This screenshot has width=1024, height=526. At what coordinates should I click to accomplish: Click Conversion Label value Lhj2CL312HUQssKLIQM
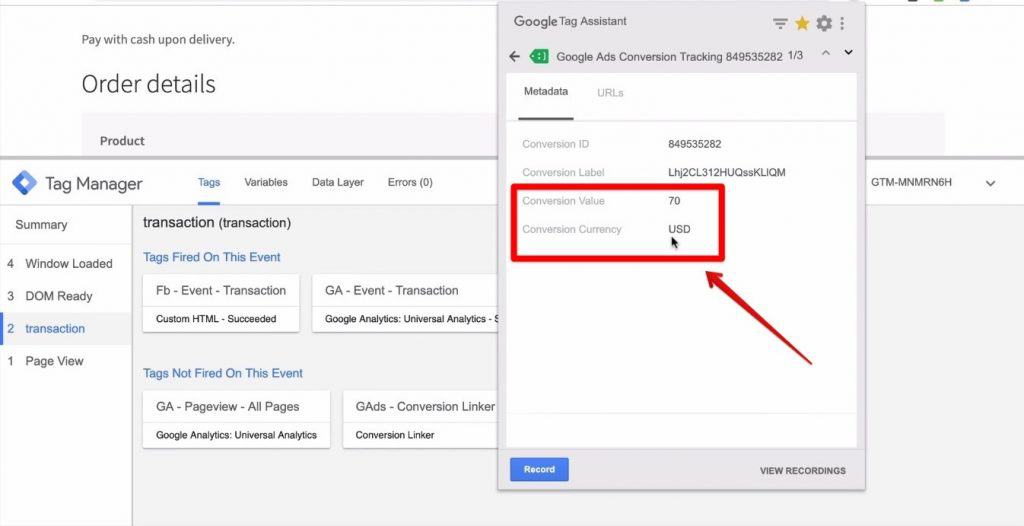tap(727, 173)
